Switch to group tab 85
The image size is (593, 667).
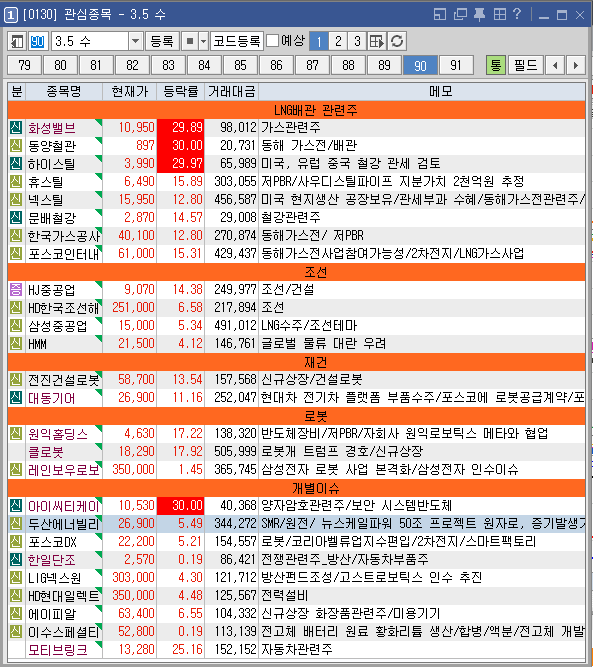[240, 65]
